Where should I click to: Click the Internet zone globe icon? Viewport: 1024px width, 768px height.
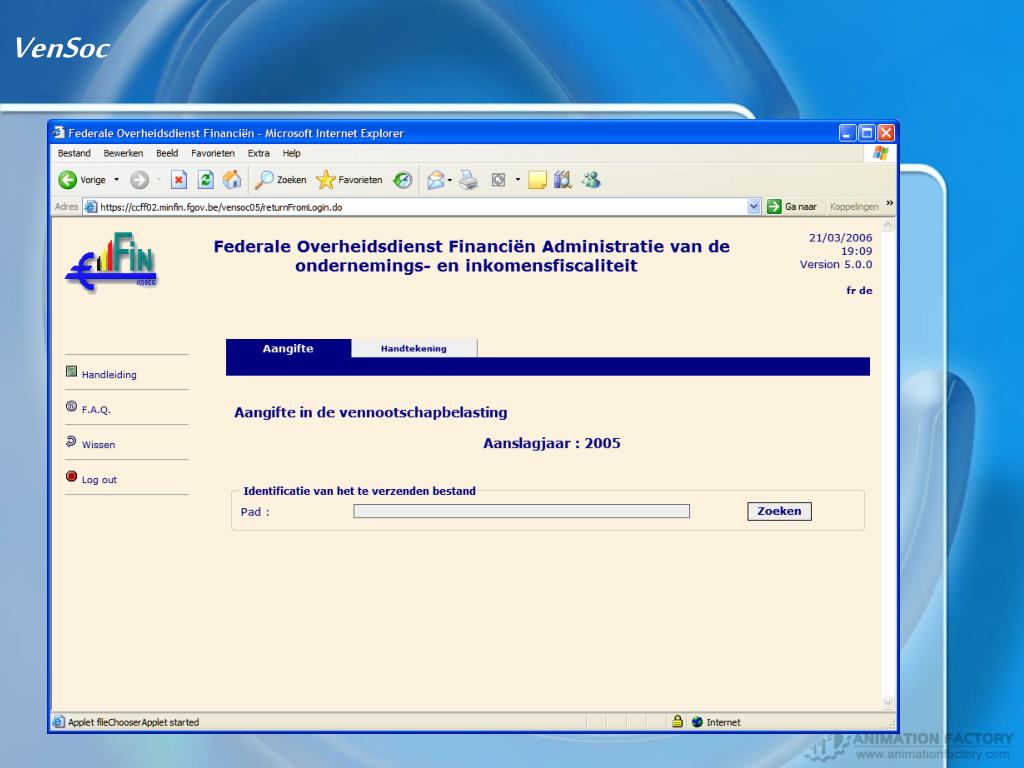point(697,722)
